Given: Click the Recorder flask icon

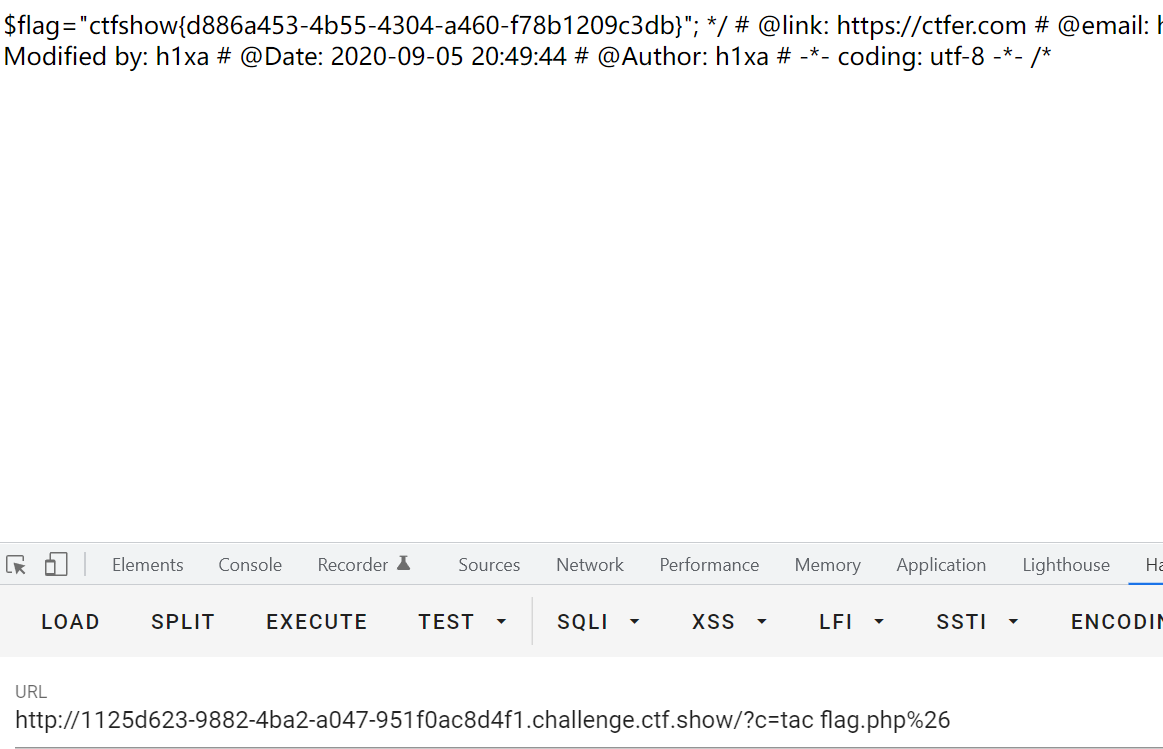Looking at the screenshot, I should point(403,564).
